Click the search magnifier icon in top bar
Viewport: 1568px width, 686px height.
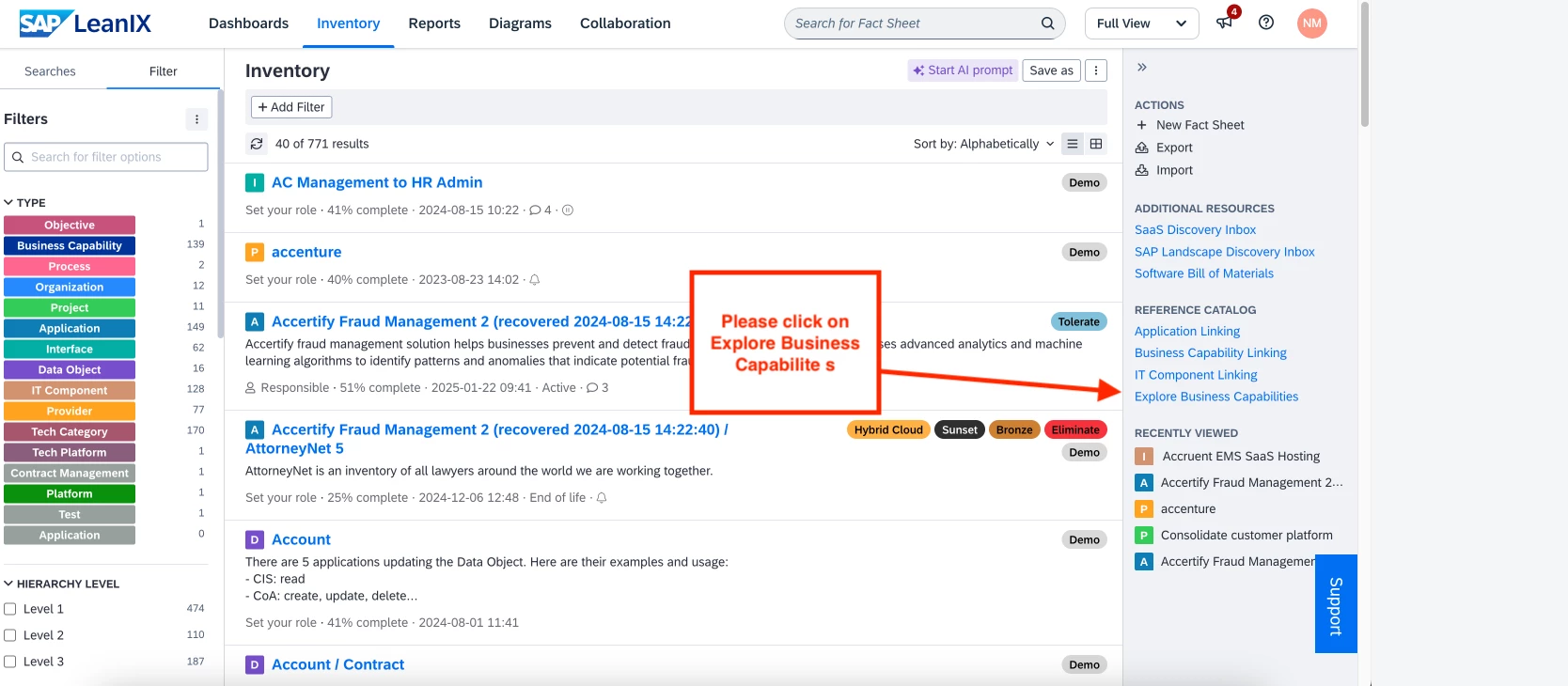pyautogui.click(x=1047, y=23)
